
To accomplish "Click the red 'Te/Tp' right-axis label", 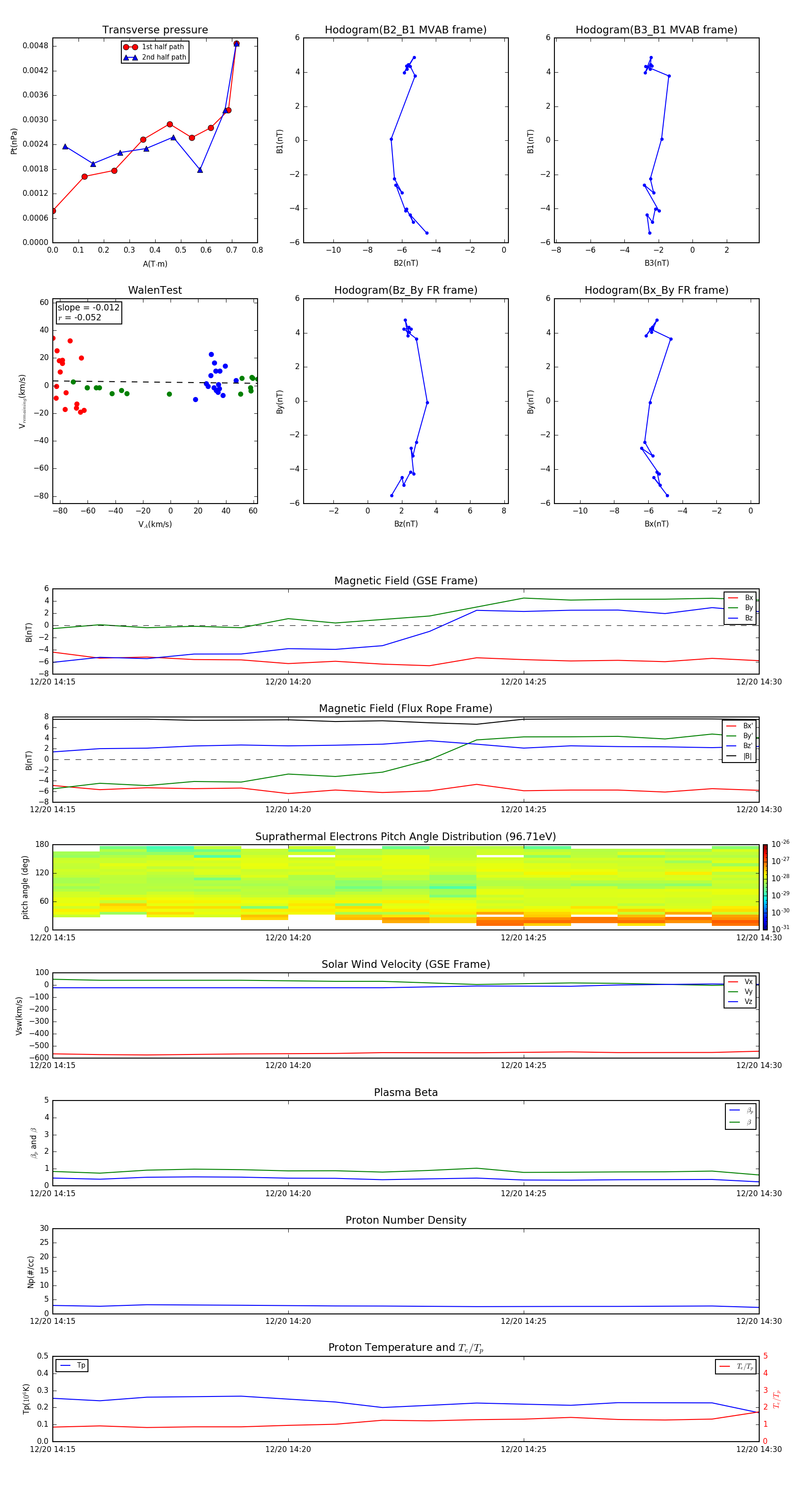I will [x=777, y=1399].
